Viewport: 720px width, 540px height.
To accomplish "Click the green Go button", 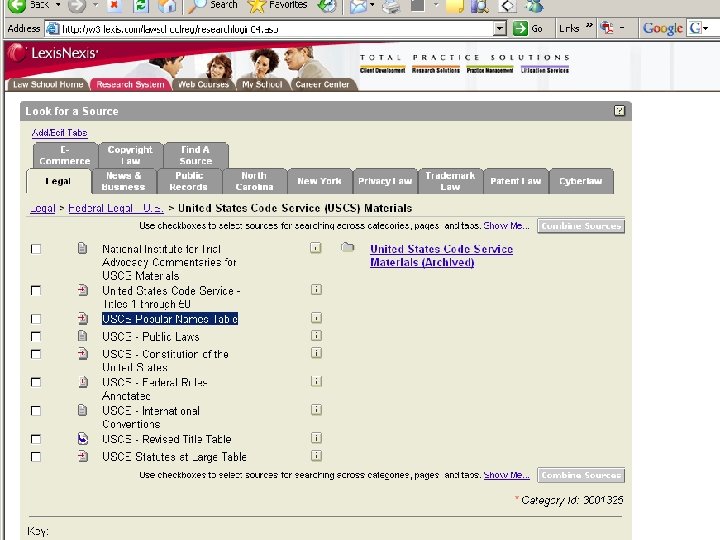I will pos(528,29).
